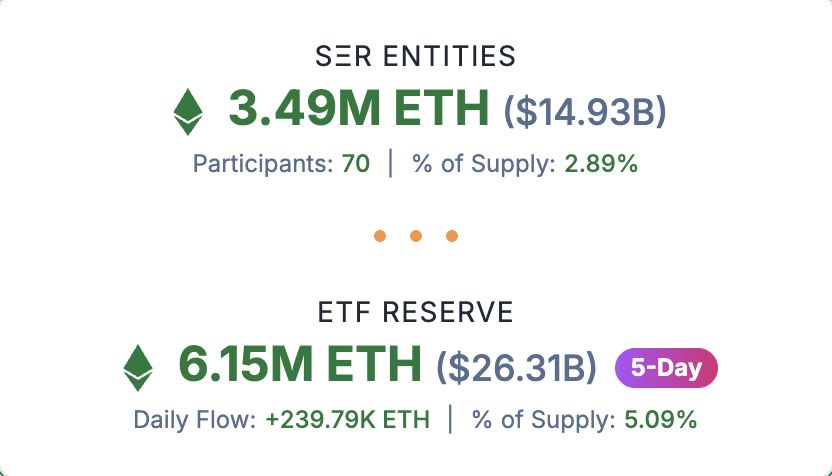Select the middle orange separator dot
The image size is (832, 476).
pos(416,236)
